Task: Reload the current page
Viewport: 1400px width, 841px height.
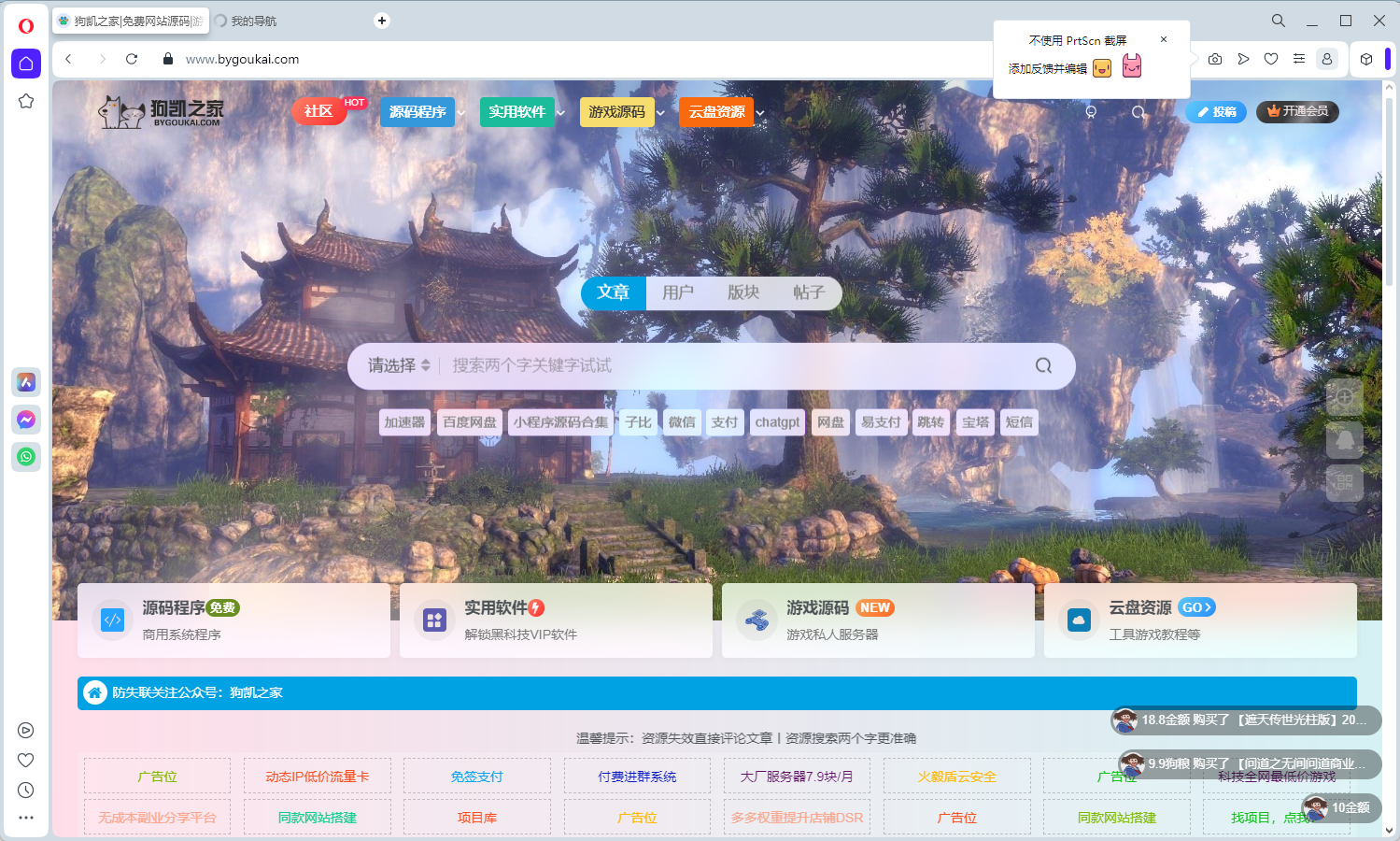Action: point(132,59)
